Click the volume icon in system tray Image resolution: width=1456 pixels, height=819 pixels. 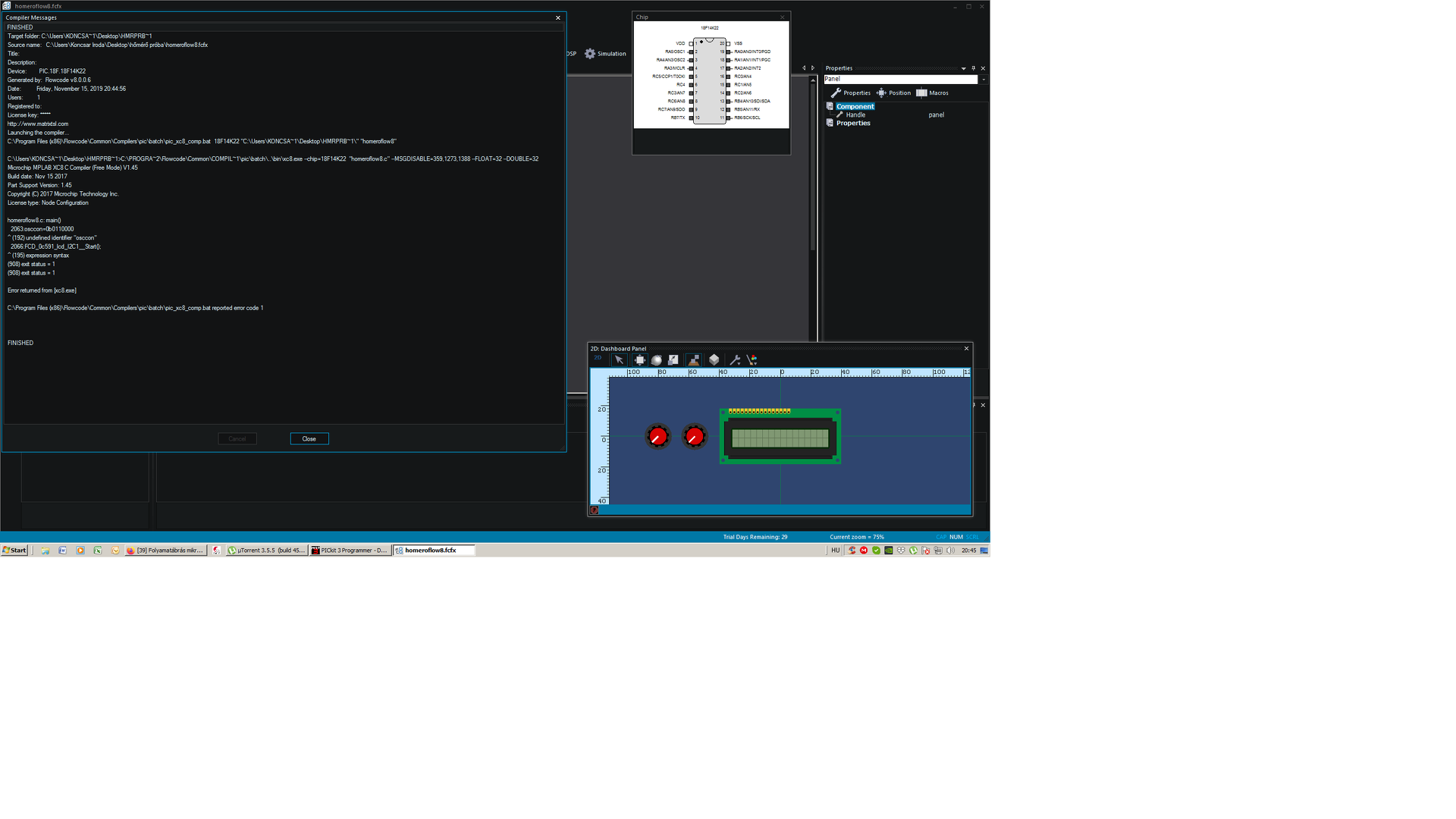[950, 551]
